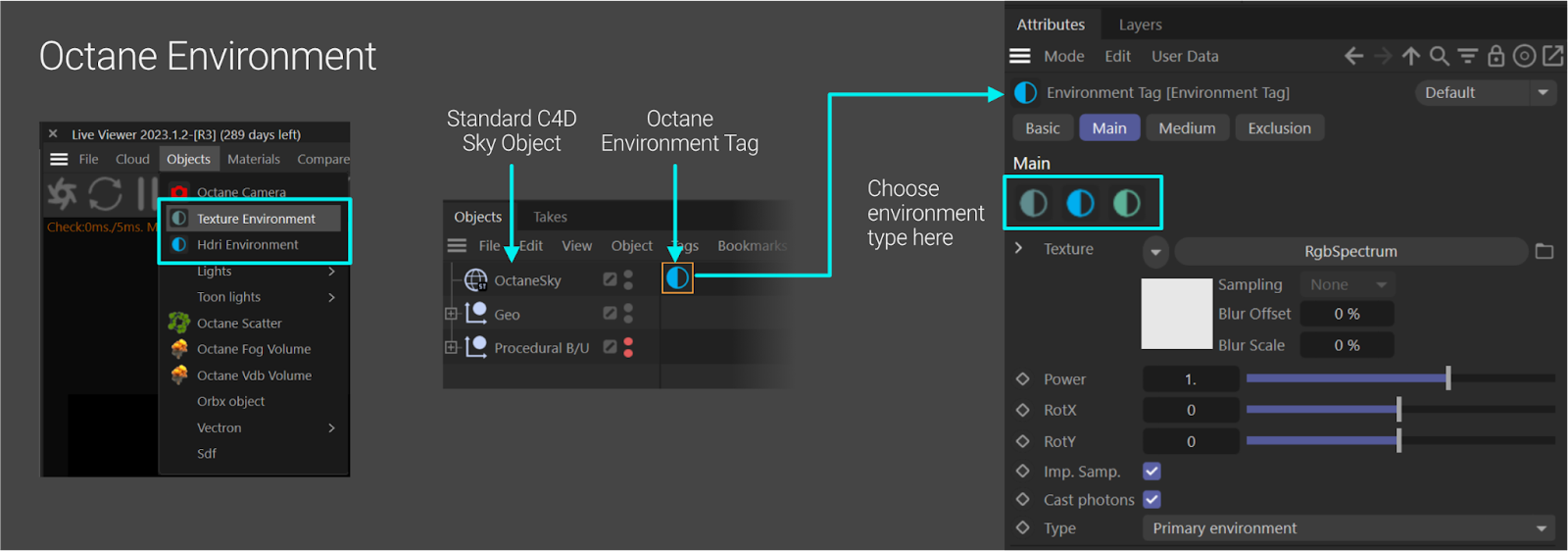Disable the Cast photons checkbox

pos(1151,500)
